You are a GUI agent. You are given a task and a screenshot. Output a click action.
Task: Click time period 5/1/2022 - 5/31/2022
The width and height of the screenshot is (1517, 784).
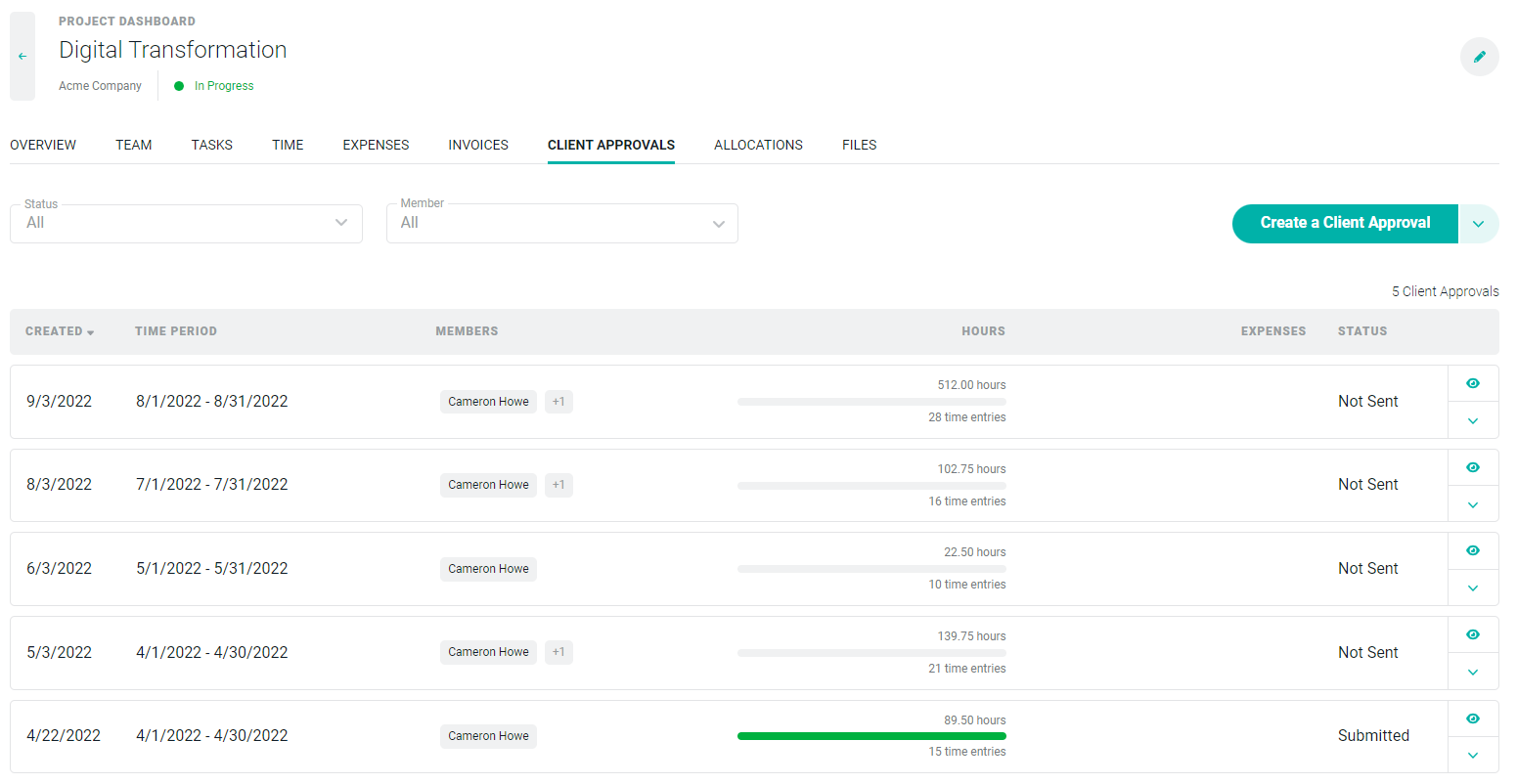click(x=212, y=569)
